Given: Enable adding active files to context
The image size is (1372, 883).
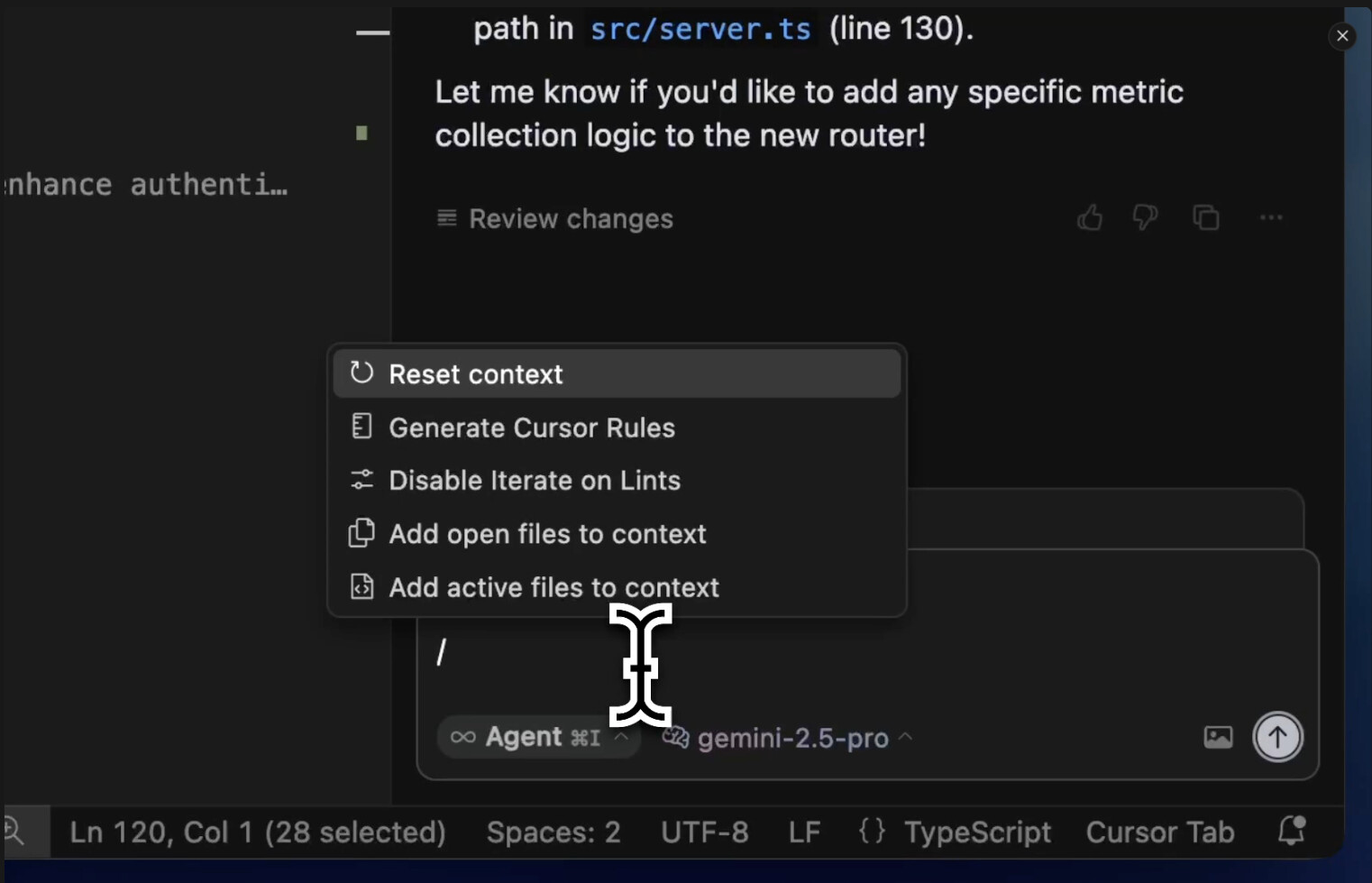Looking at the screenshot, I should (x=553, y=587).
